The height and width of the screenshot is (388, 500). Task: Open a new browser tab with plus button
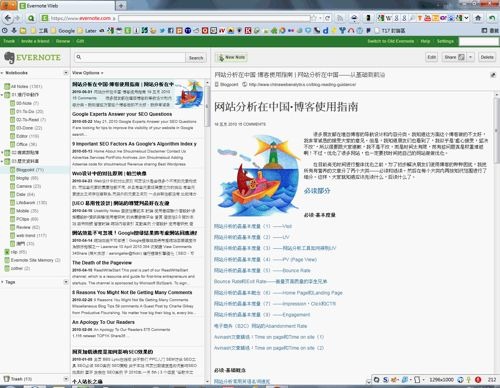click(121, 6)
